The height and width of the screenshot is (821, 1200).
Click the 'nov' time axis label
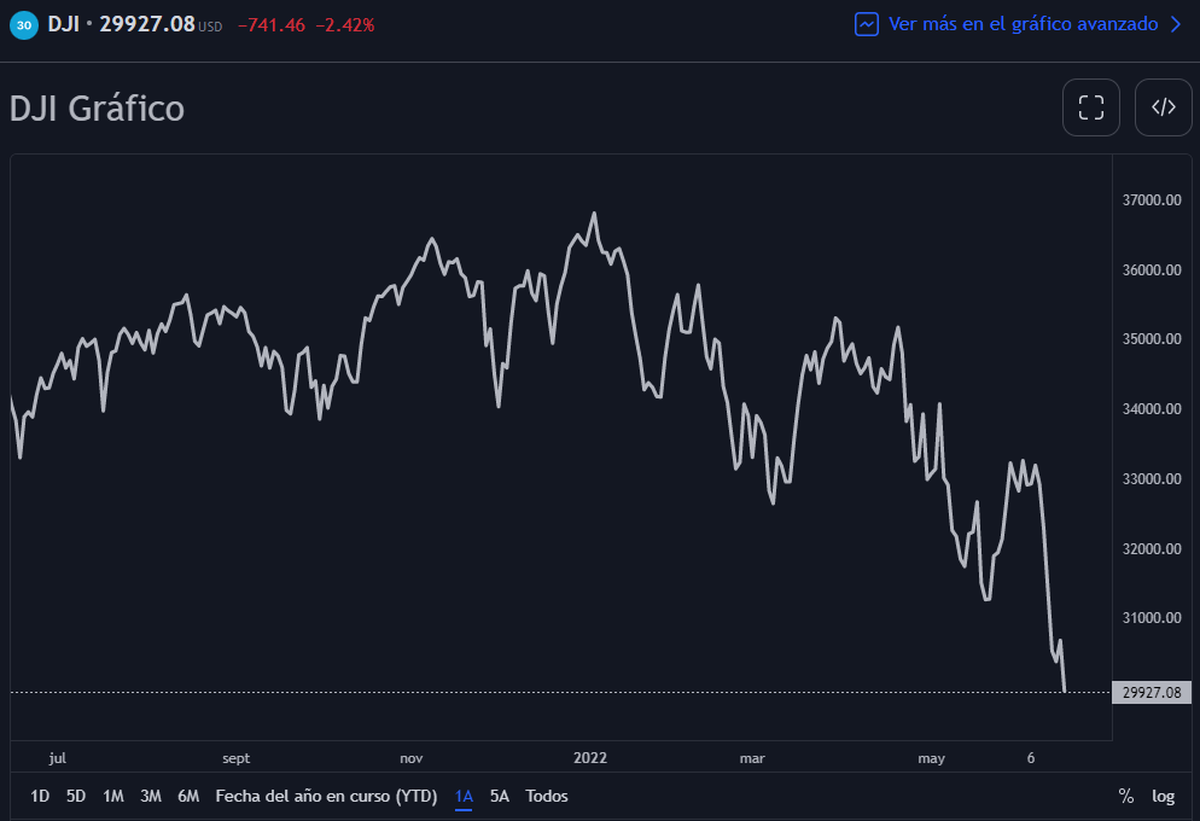(x=411, y=758)
